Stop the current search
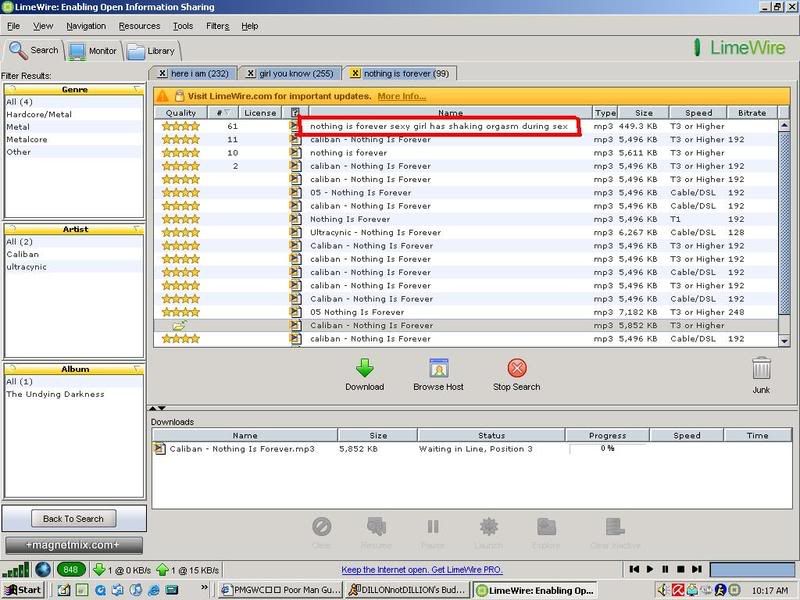 (516, 375)
